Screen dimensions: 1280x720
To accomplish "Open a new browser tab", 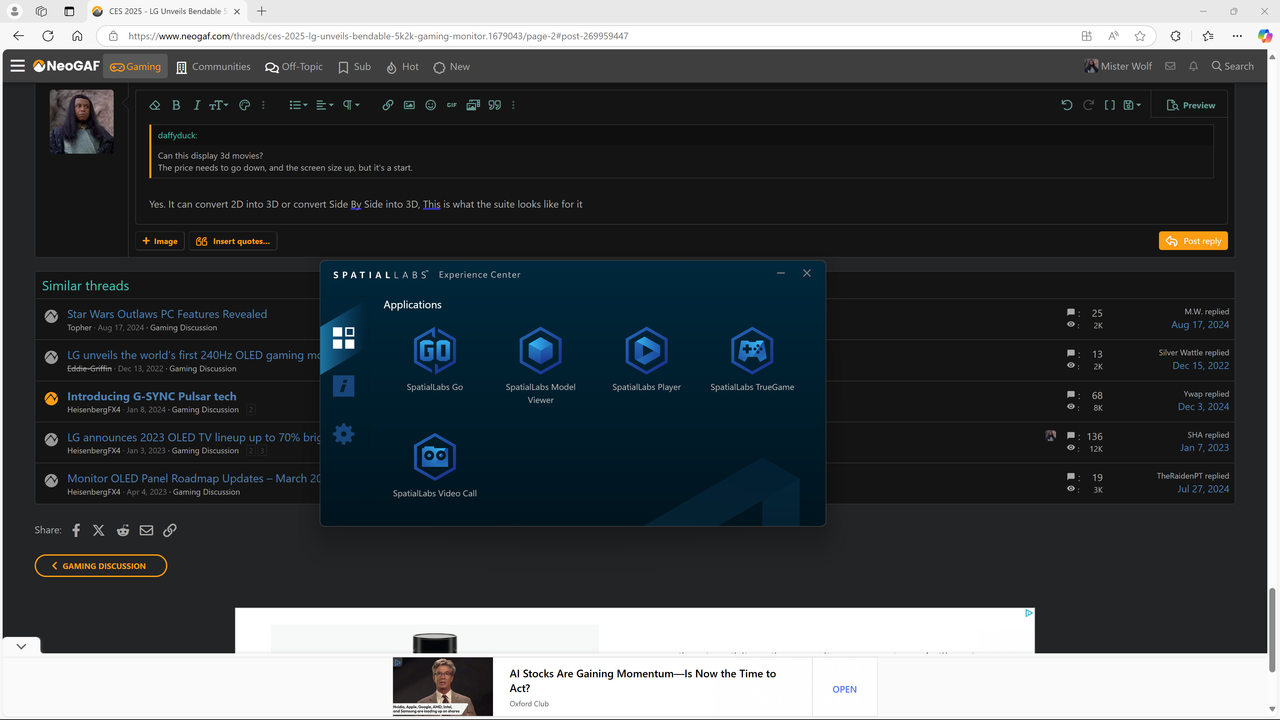I will pyautogui.click(x=261, y=11).
